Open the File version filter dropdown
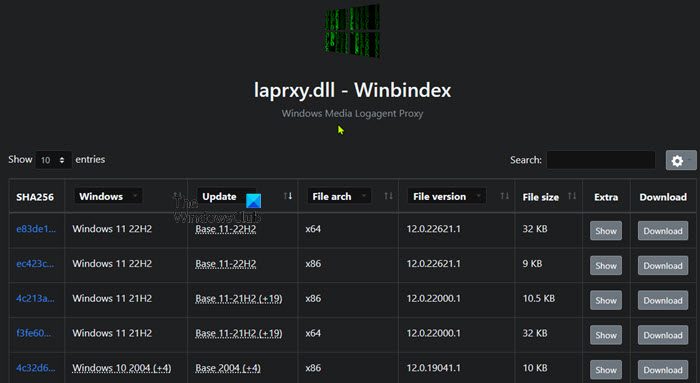700x383 pixels. [446, 196]
